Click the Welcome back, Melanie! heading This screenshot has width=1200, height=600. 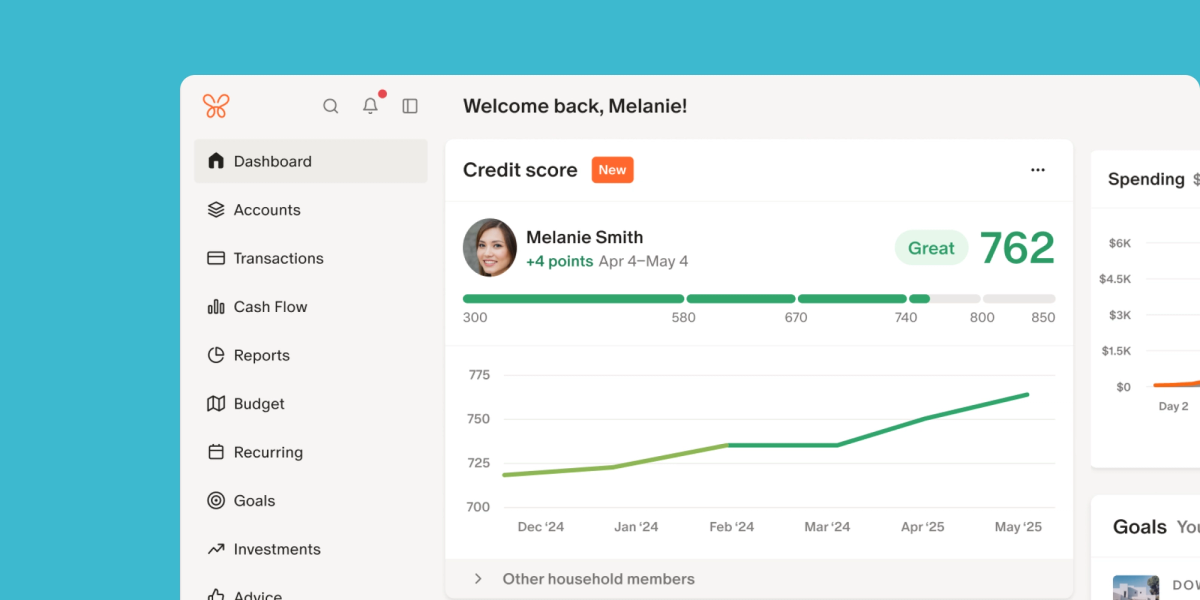tap(575, 106)
